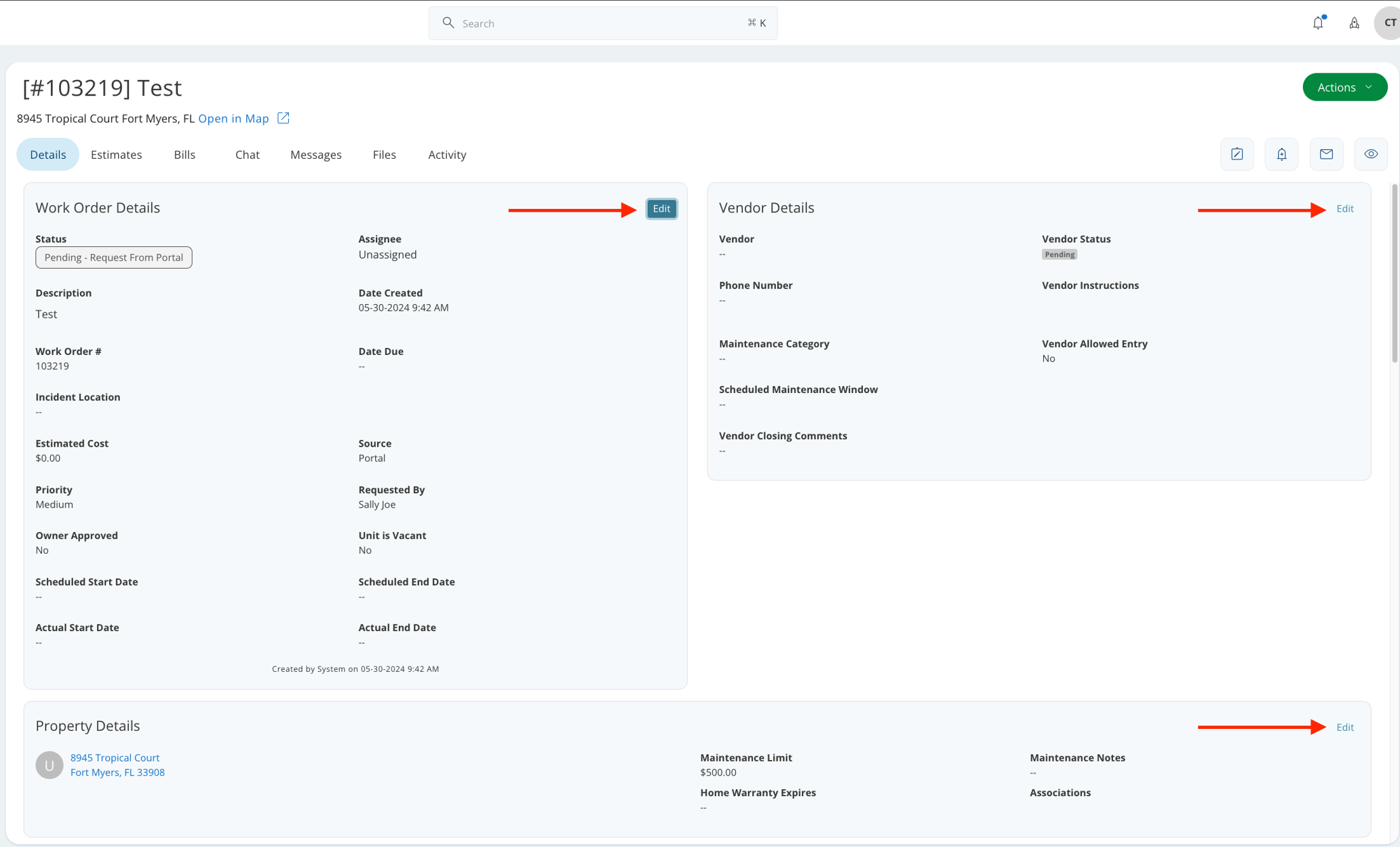
Task: Click the U property avatar thumbnail
Action: pyautogui.click(x=49, y=764)
